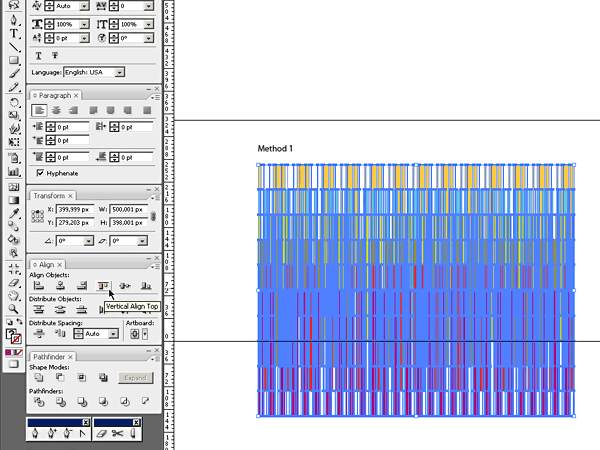600x450 pixels.
Task: Select the Line Segment tool
Action: [14, 47]
